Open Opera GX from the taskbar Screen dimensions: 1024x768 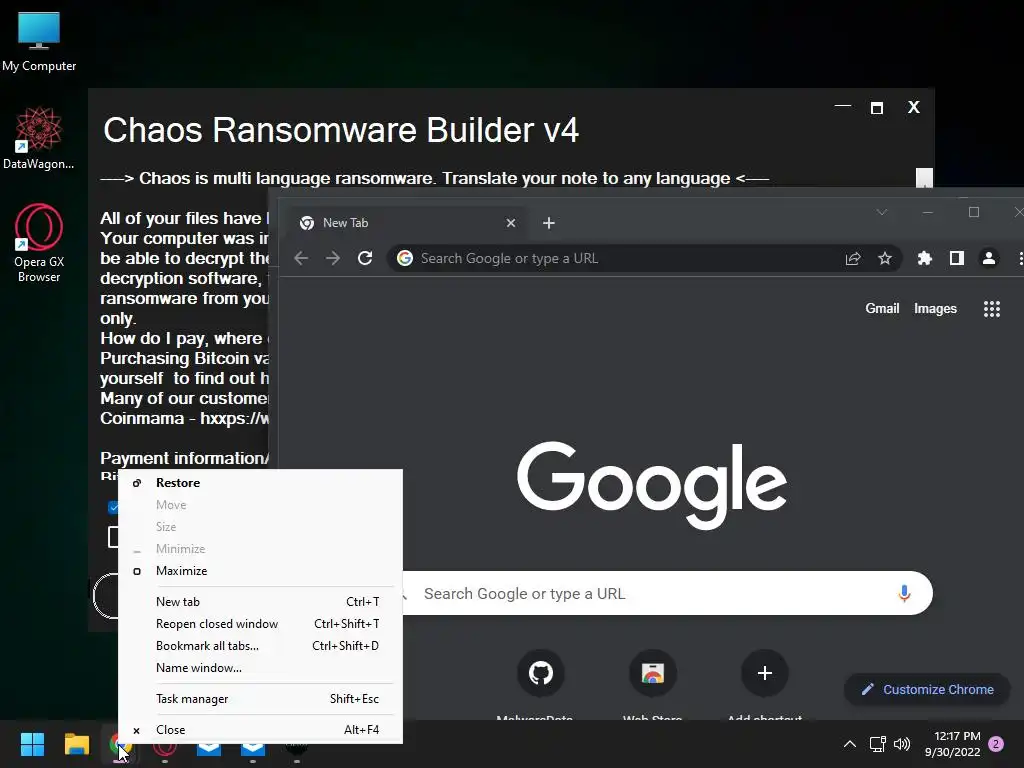coord(165,744)
